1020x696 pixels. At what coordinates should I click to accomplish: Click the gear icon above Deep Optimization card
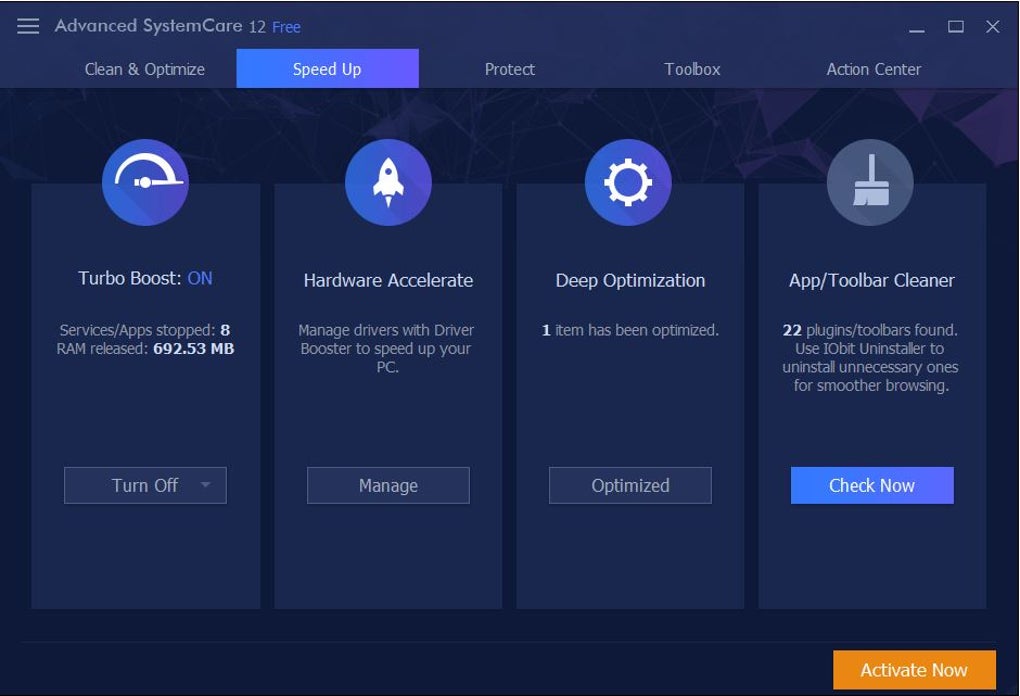pyautogui.click(x=629, y=181)
